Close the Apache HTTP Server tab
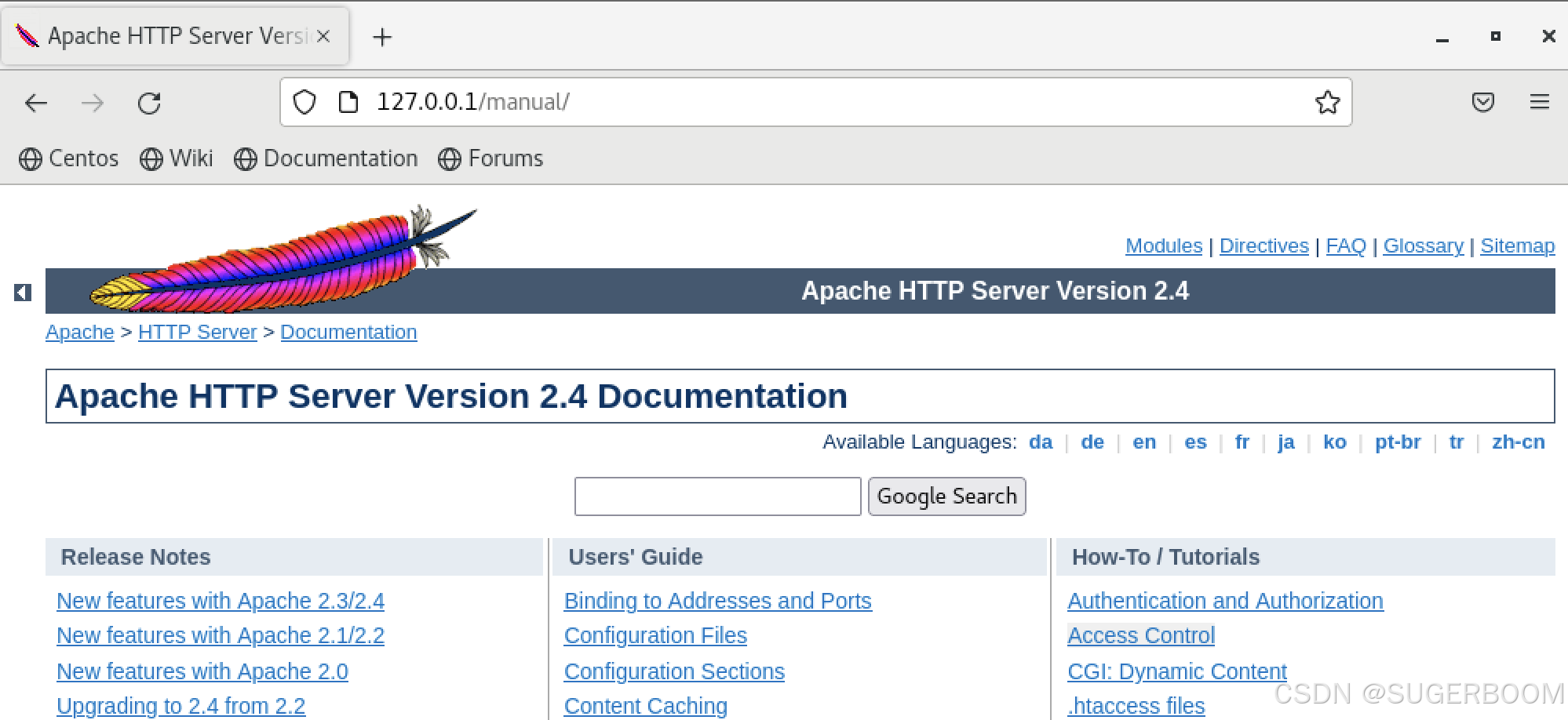Viewport: 1568px width, 720px height. click(323, 36)
